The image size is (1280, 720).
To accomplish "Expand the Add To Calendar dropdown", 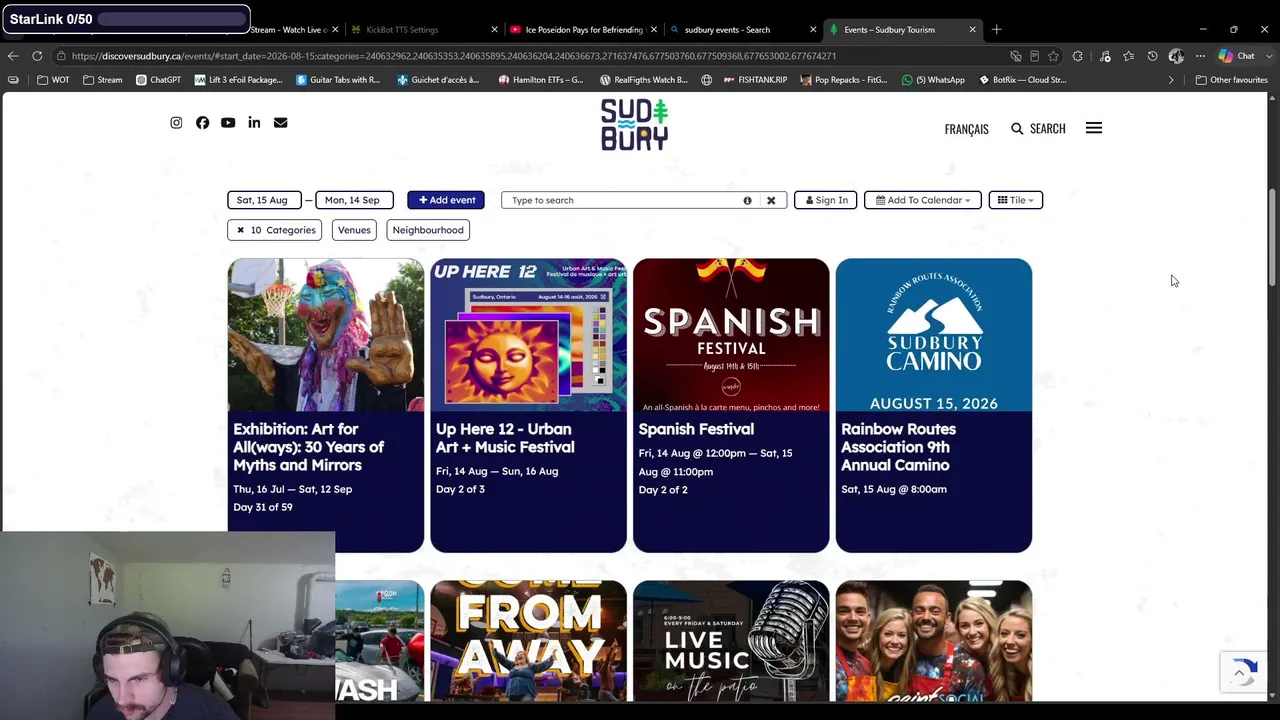I will [923, 200].
